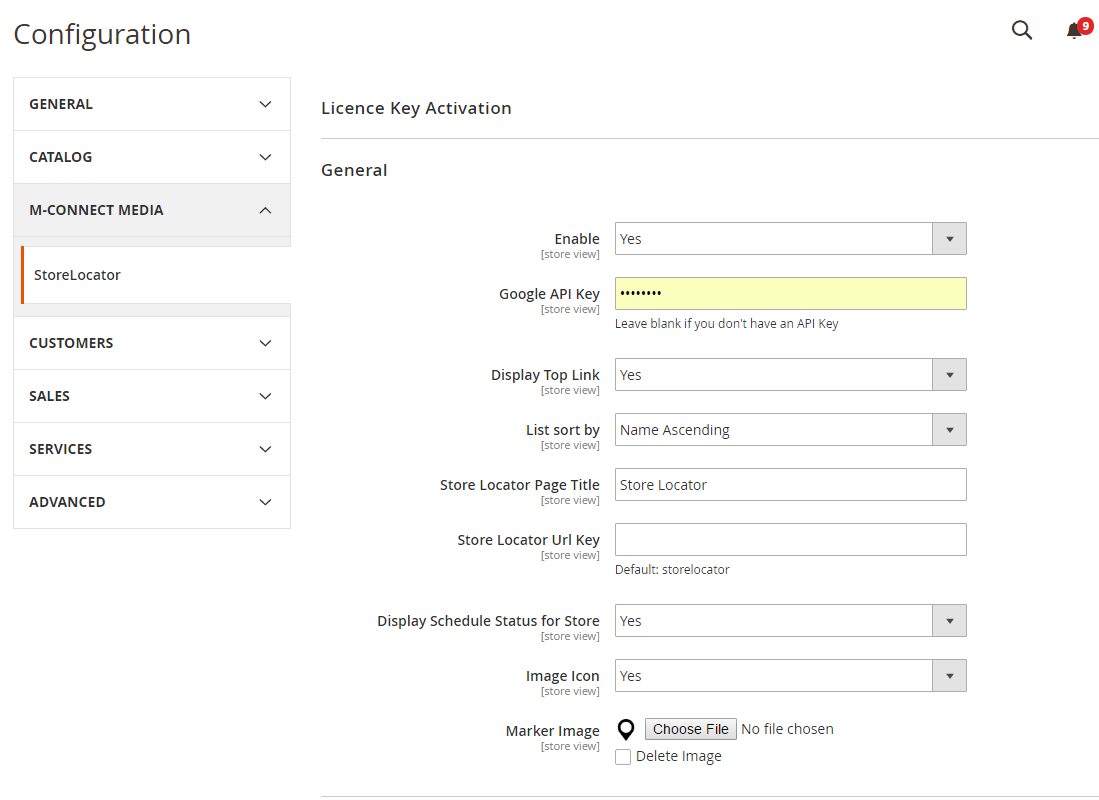1099x800 pixels.
Task: Click the Store Locator Url Key field
Action: pyautogui.click(x=790, y=540)
